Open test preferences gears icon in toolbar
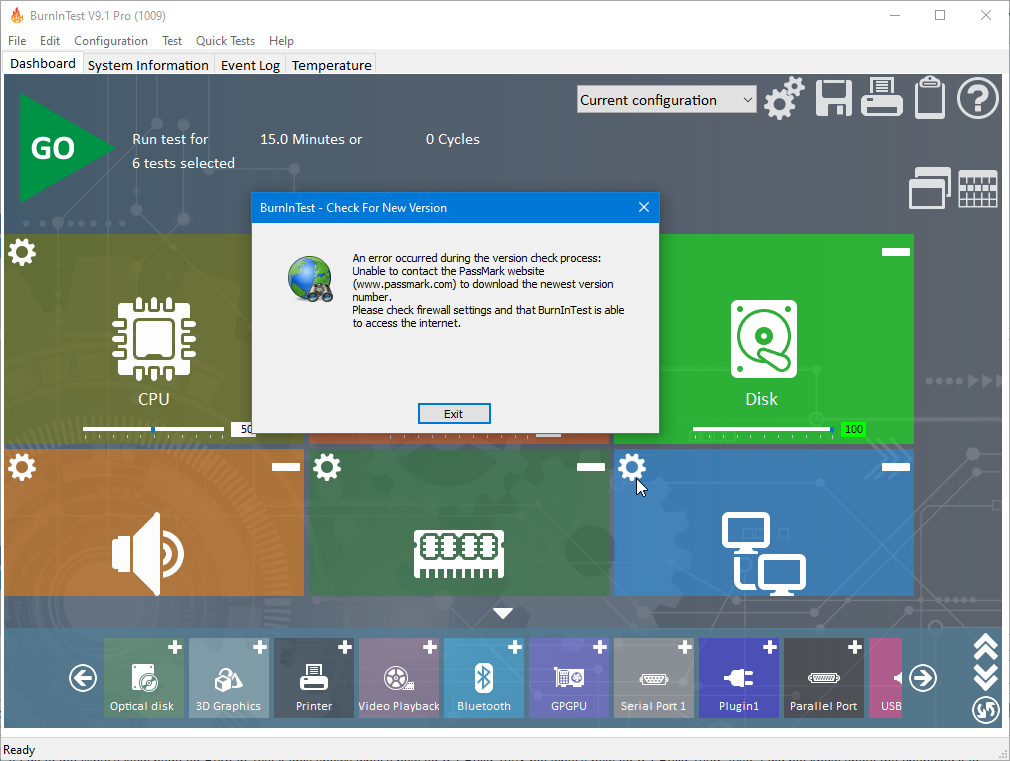 pos(784,98)
